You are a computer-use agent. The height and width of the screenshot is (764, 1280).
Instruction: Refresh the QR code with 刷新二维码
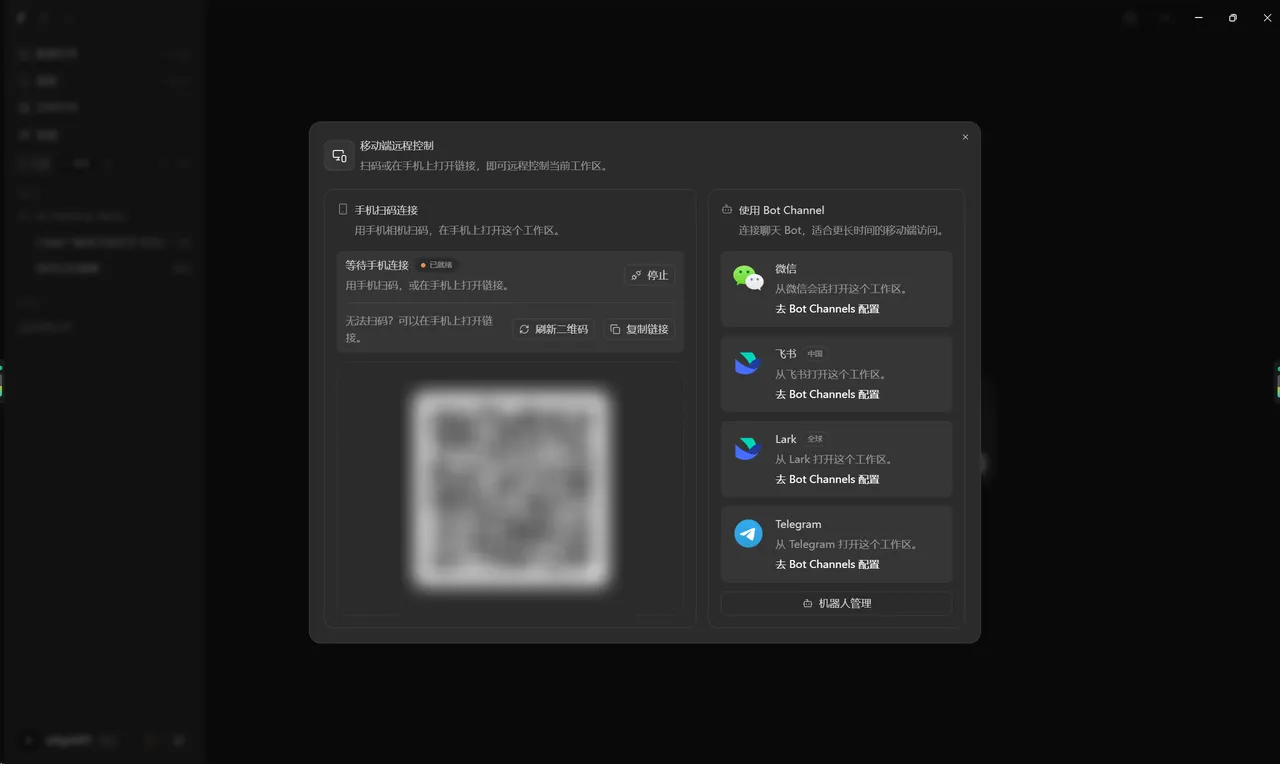(554, 329)
